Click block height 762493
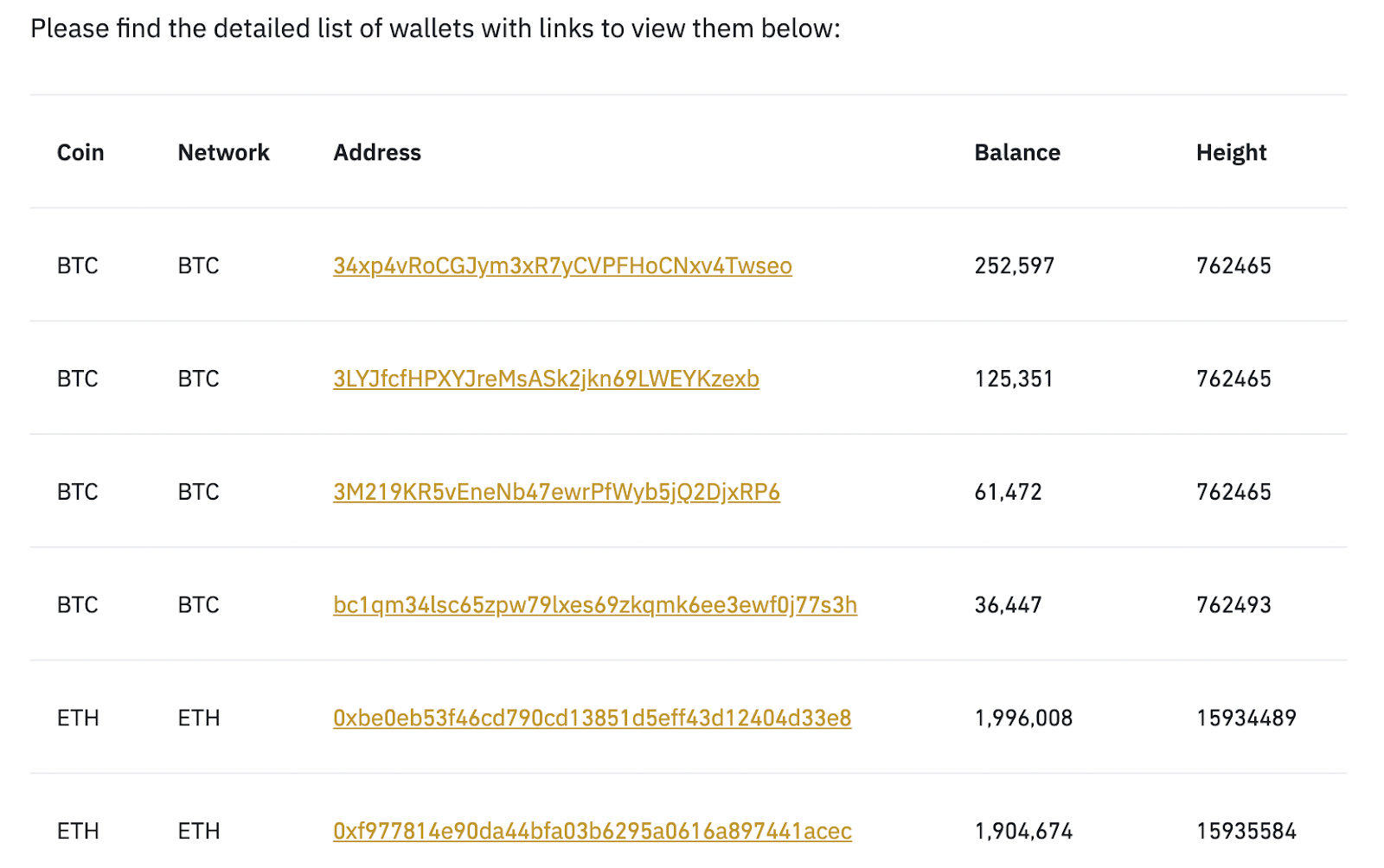Image resolution: width=1384 pixels, height=868 pixels. pos(1233,605)
